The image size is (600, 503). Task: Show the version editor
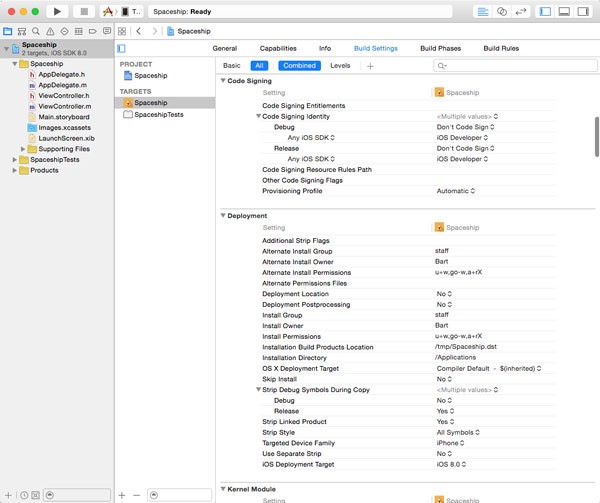pos(521,11)
